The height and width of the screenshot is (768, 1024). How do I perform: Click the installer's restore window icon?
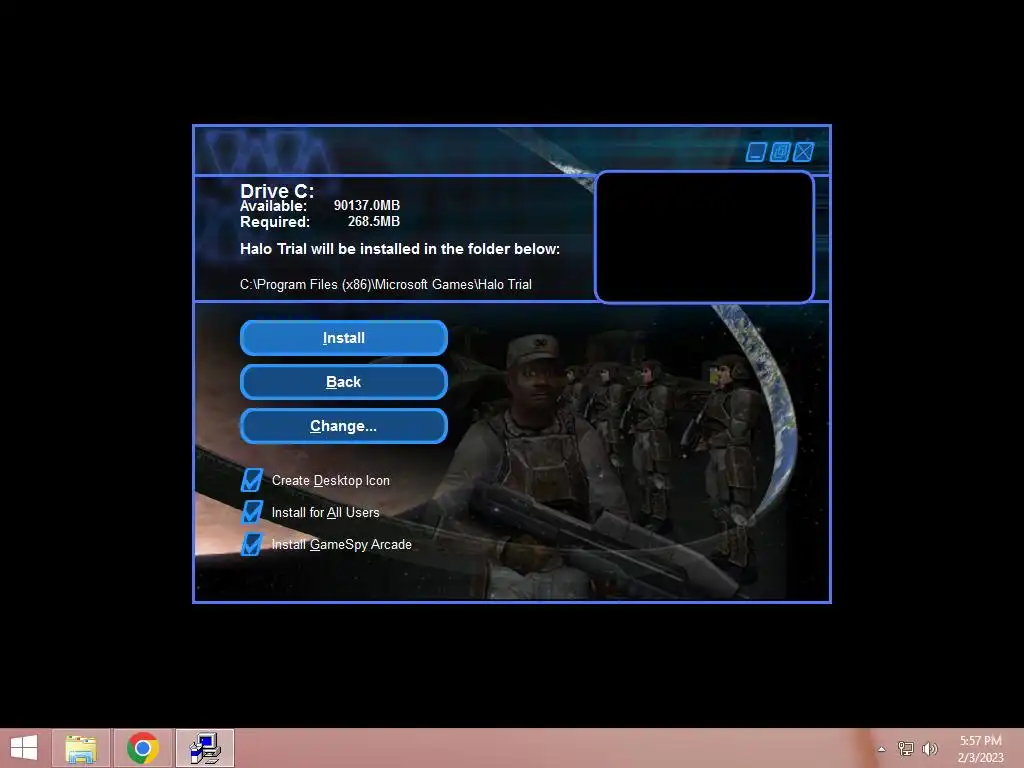click(x=780, y=152)
